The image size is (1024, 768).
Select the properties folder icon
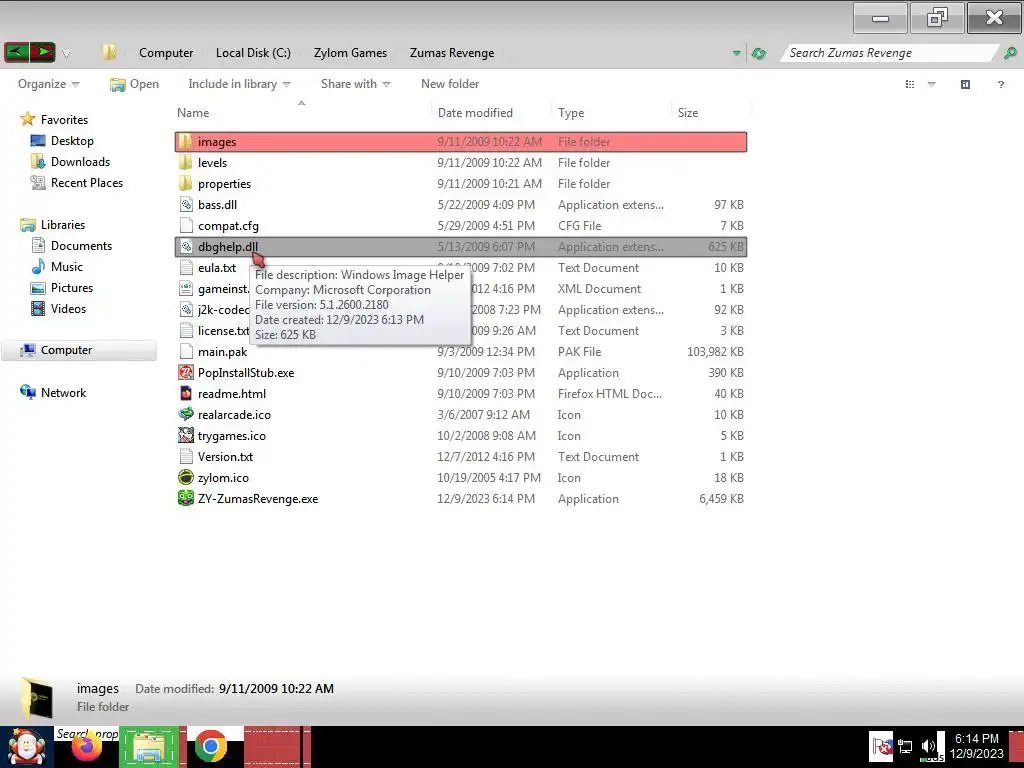tap(185, 184)
